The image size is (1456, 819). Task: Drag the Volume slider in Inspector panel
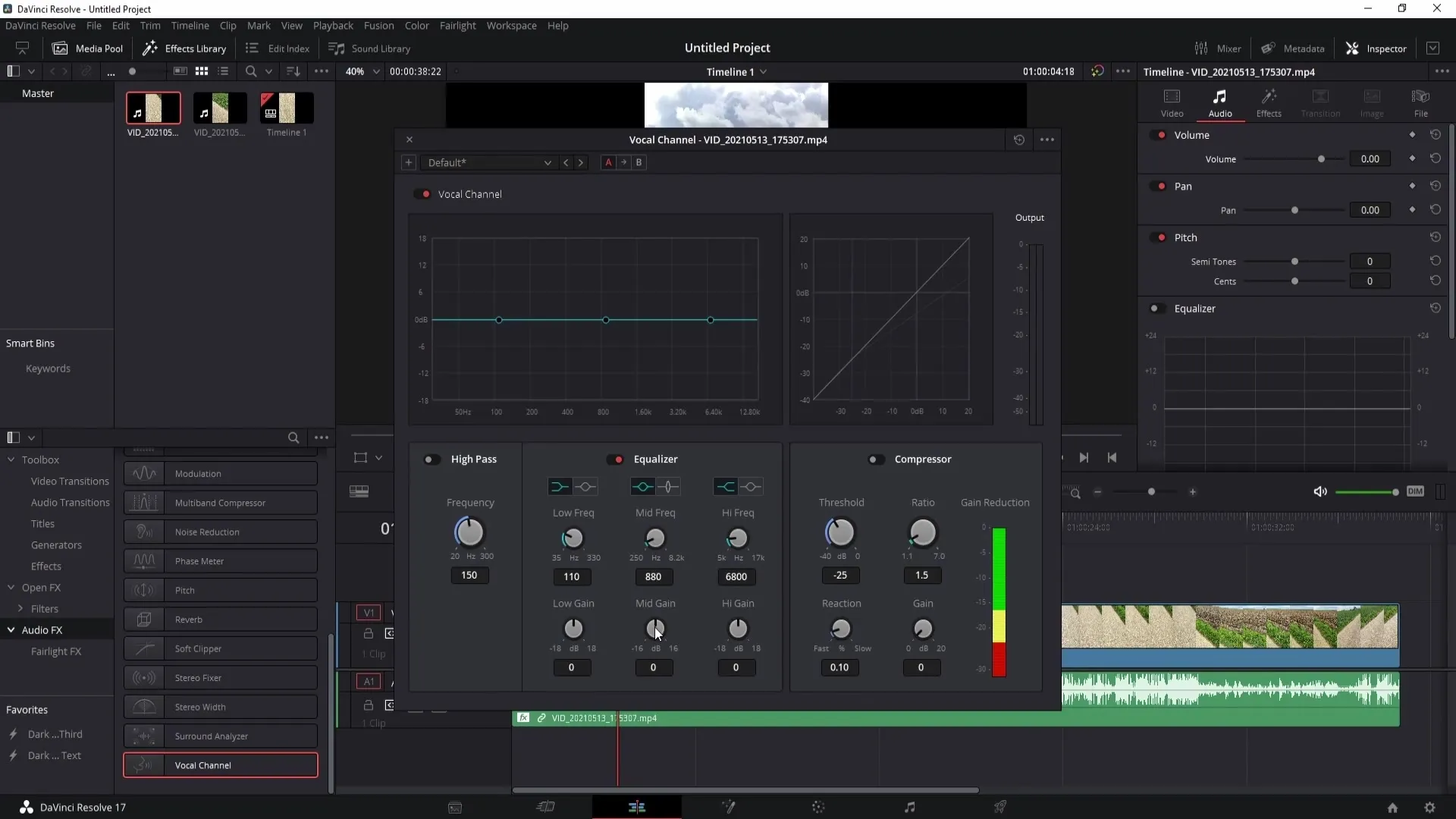1321,159
